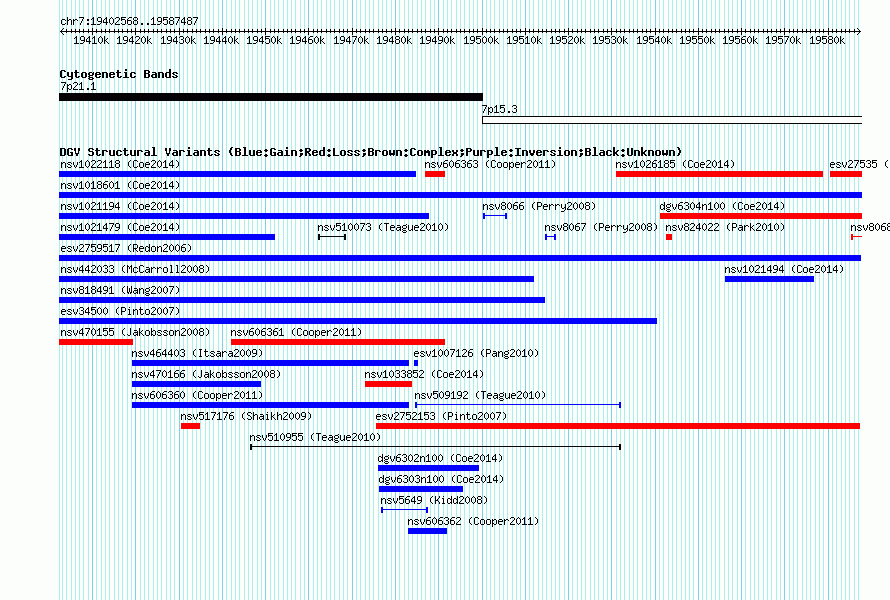Select the nsv517176 (Shaikh2009) red bar
This screenshot has width=890, height=600.
tap(190, 426)
